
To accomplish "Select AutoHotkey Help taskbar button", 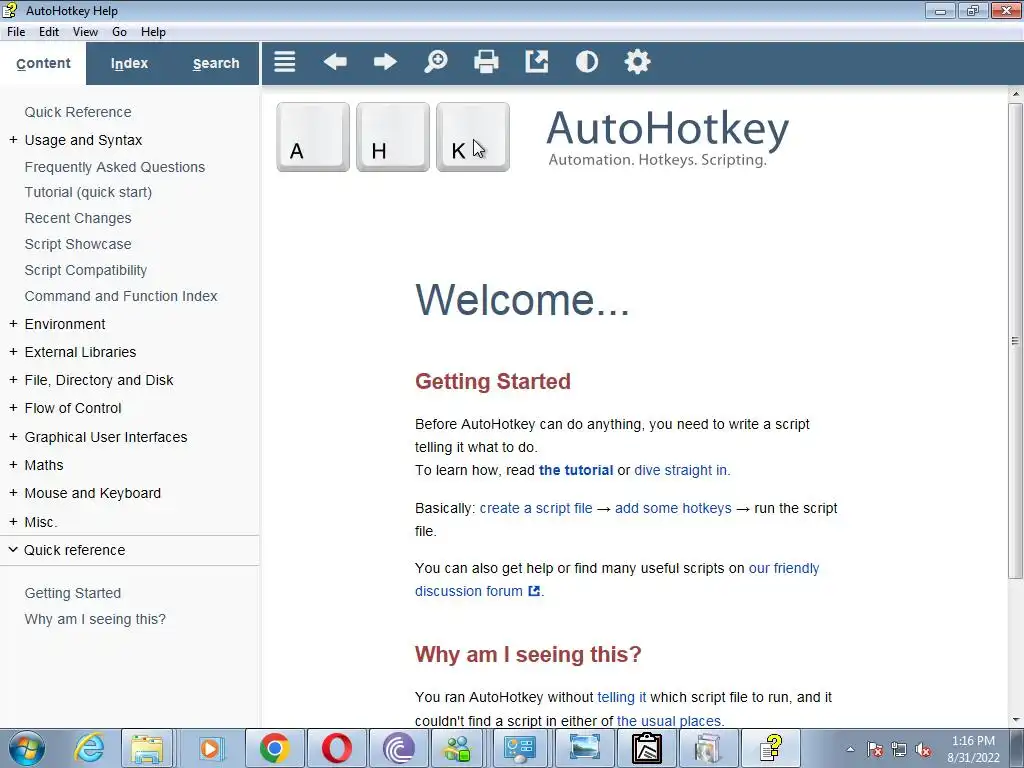I will click(x=771, y=748).
